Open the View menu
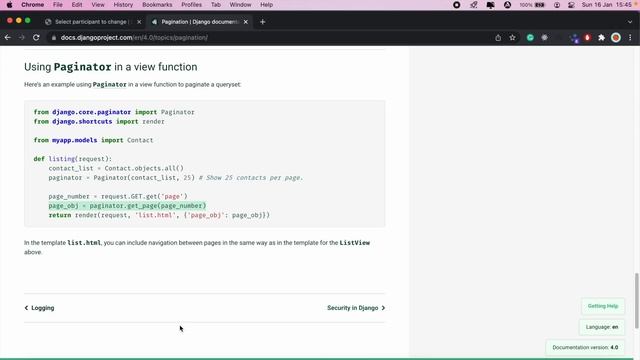640x360 pixels. [x=98, y=5]
